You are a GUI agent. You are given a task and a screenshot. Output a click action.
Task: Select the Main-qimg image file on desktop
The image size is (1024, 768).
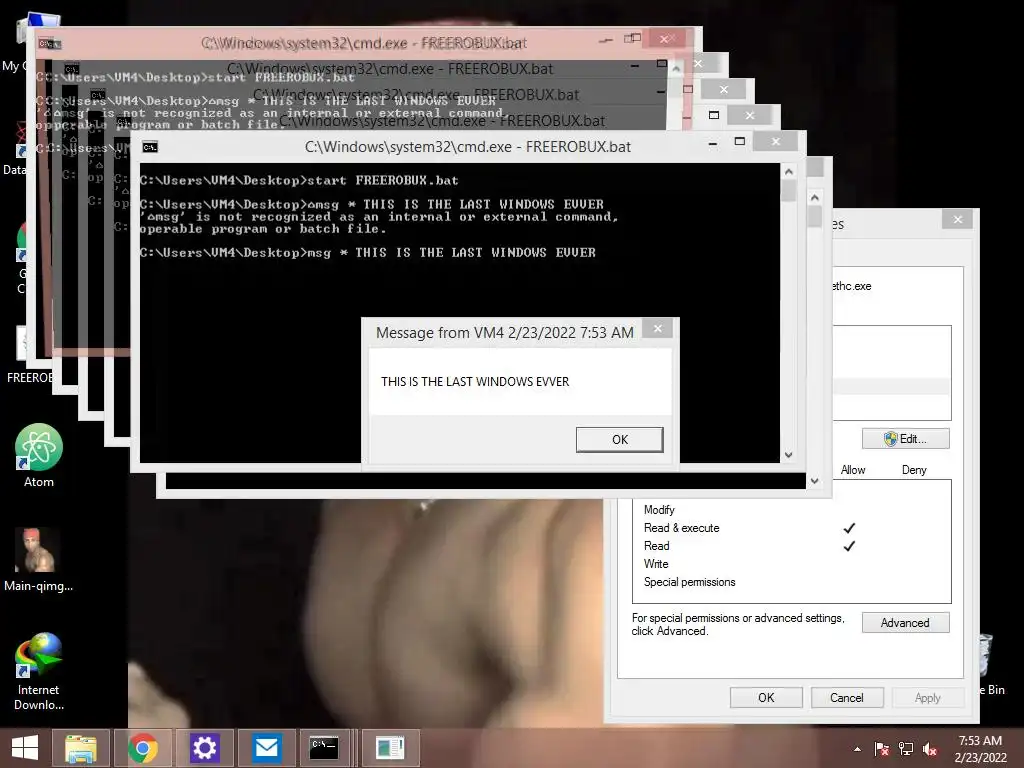tap(39, 560)
